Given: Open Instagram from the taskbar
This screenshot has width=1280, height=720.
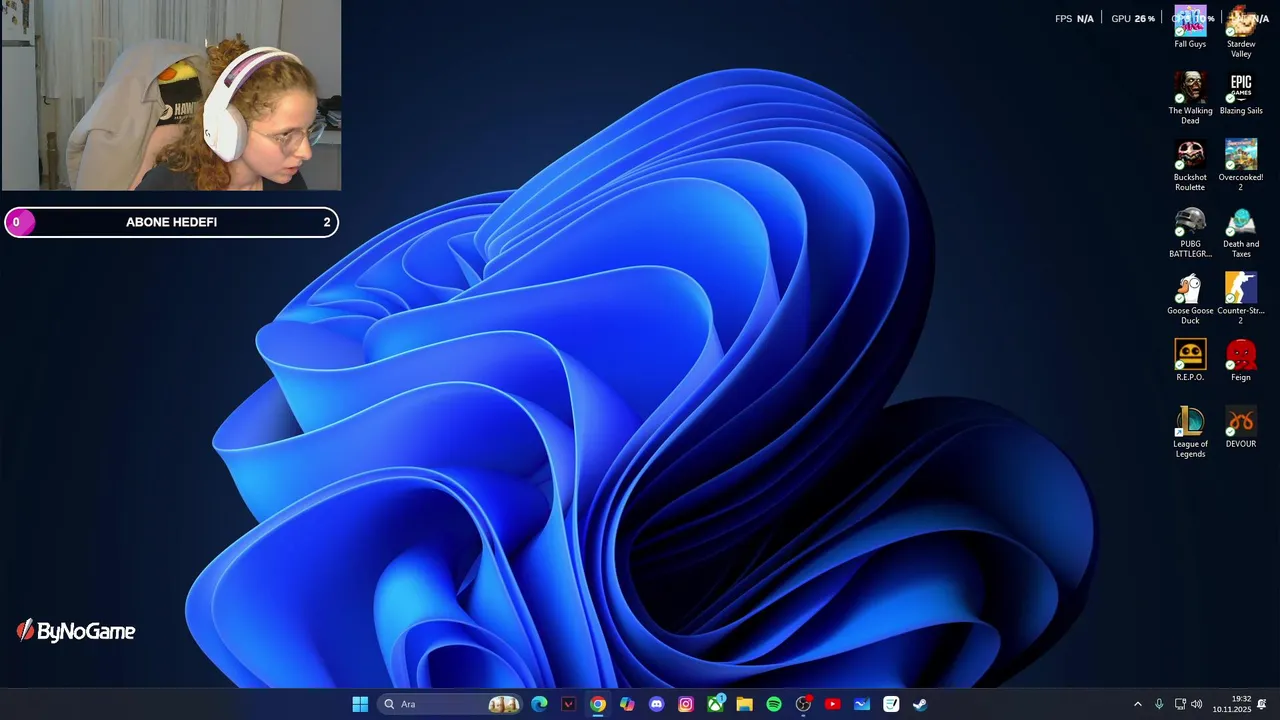Looking at the screenshot, I should coord(686,704).
